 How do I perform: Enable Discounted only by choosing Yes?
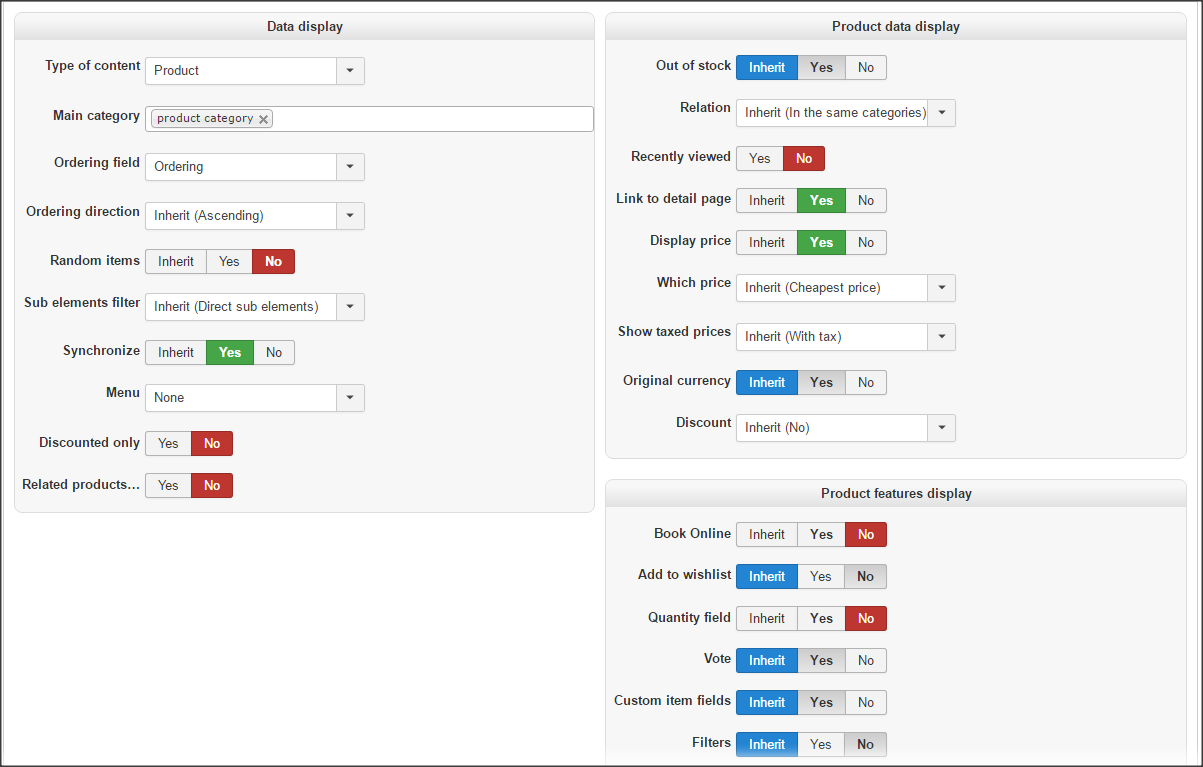coord(168,444)
